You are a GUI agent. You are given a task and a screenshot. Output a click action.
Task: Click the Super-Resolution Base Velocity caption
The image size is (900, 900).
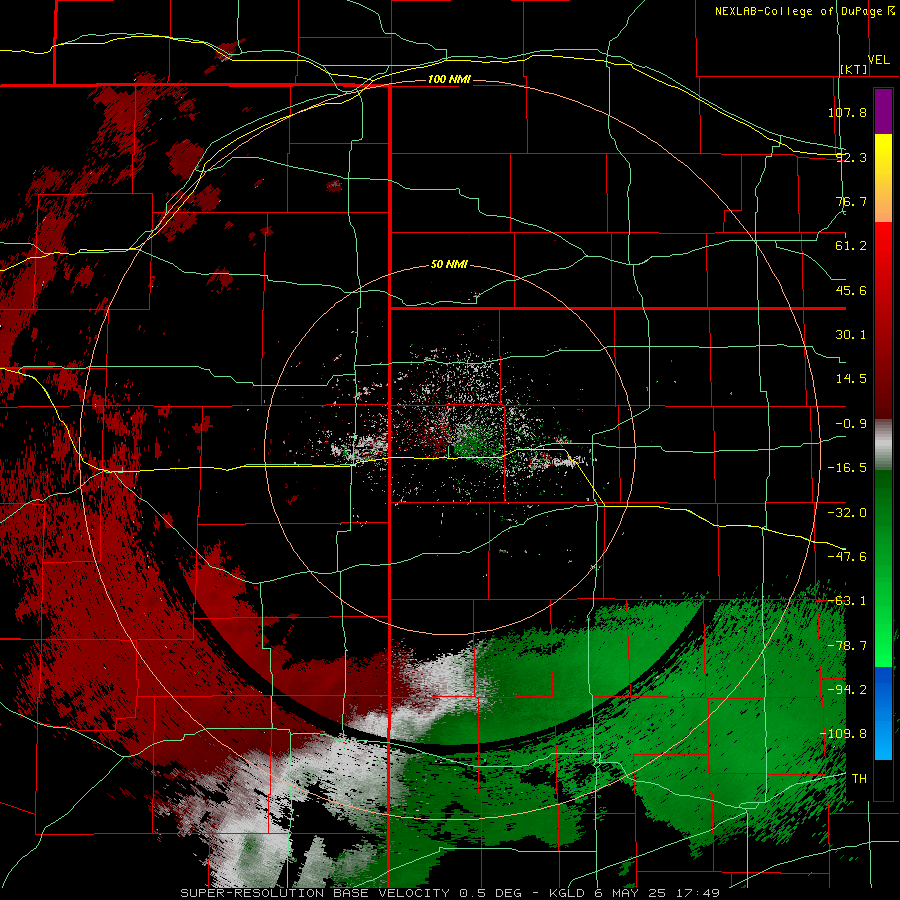click(450, 893)
